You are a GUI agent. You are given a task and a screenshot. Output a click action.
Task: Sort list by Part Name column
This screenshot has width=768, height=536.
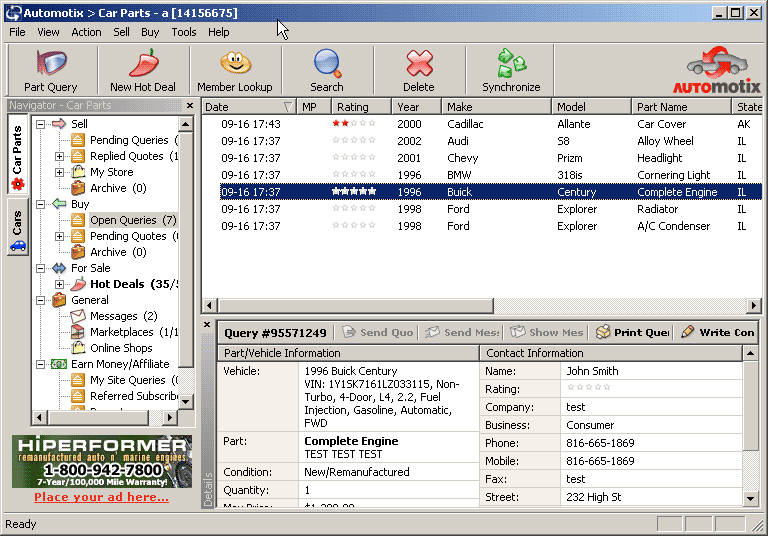pos(680,107)
